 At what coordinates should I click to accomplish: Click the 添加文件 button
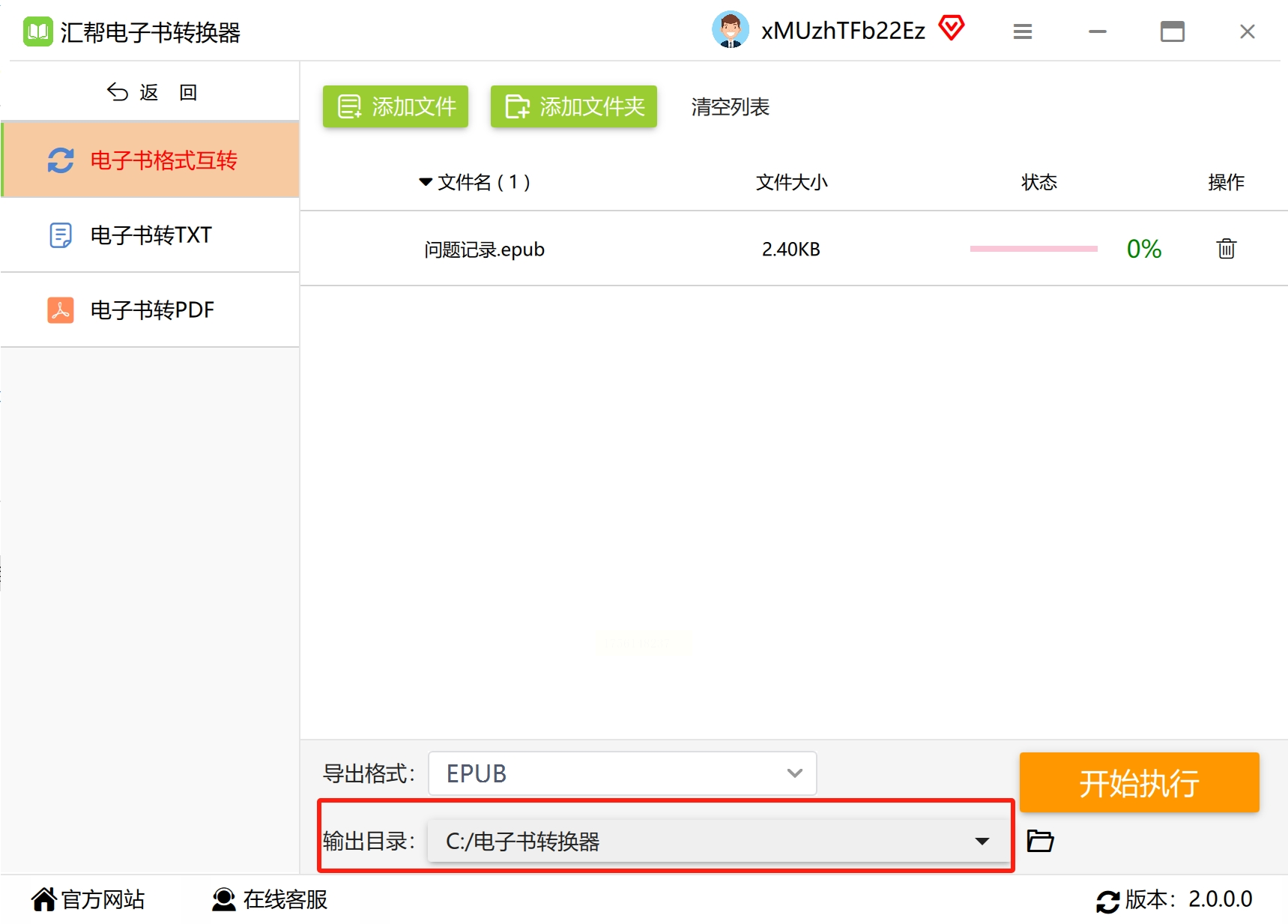tap(396, 106)
